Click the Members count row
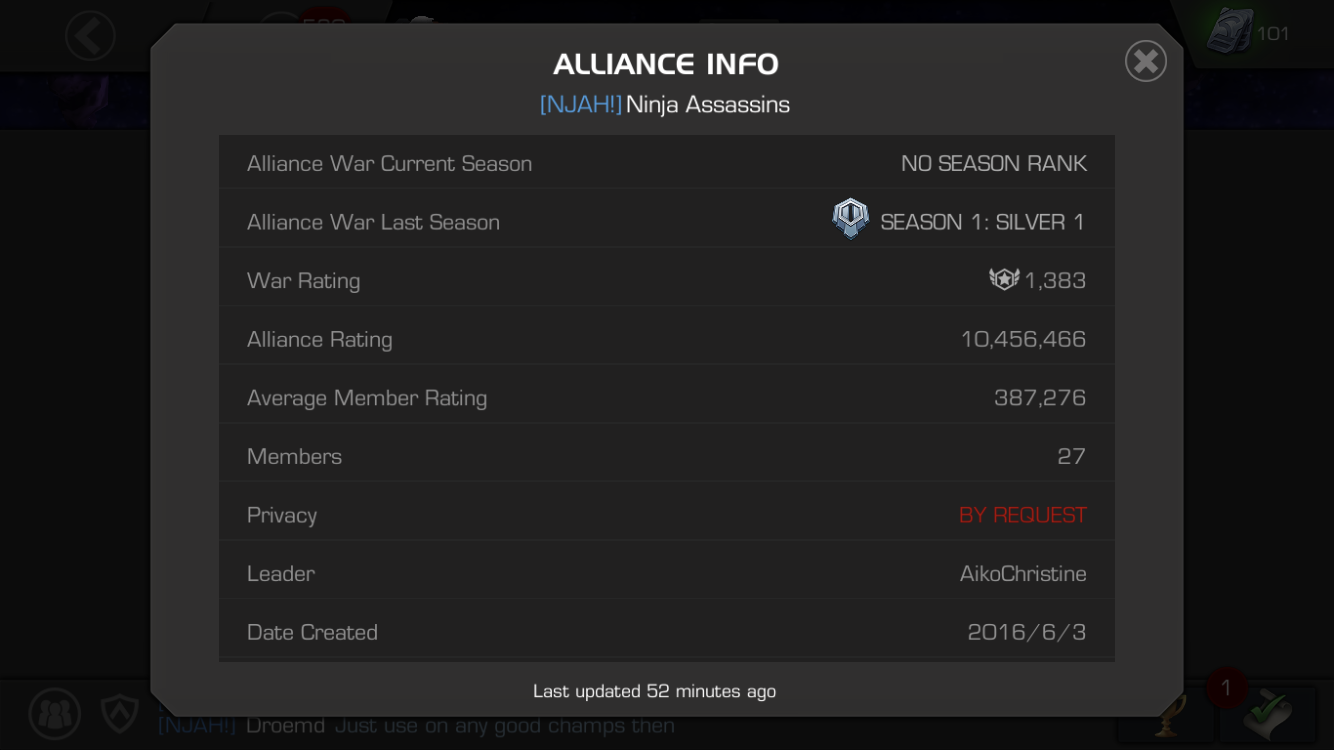This screenshot has height=750, width=1334. 667,456
